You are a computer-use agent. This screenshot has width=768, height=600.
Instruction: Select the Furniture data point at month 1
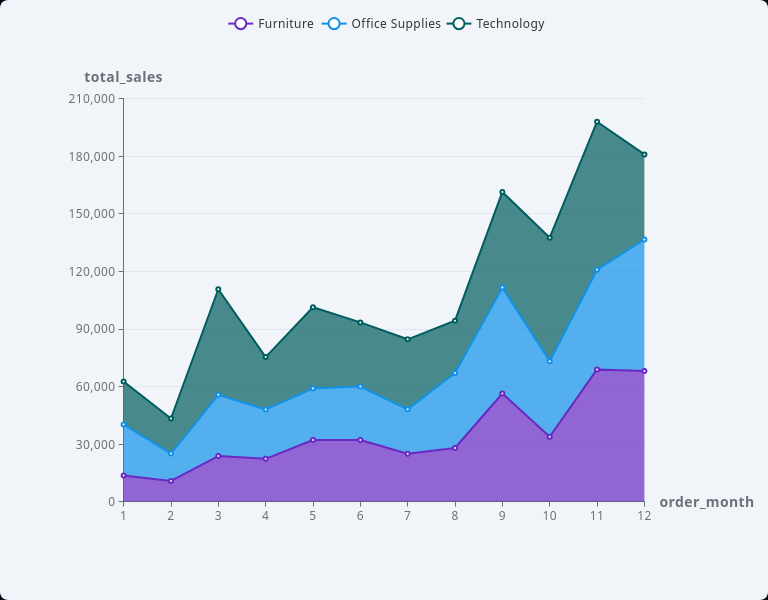(123, 475)
